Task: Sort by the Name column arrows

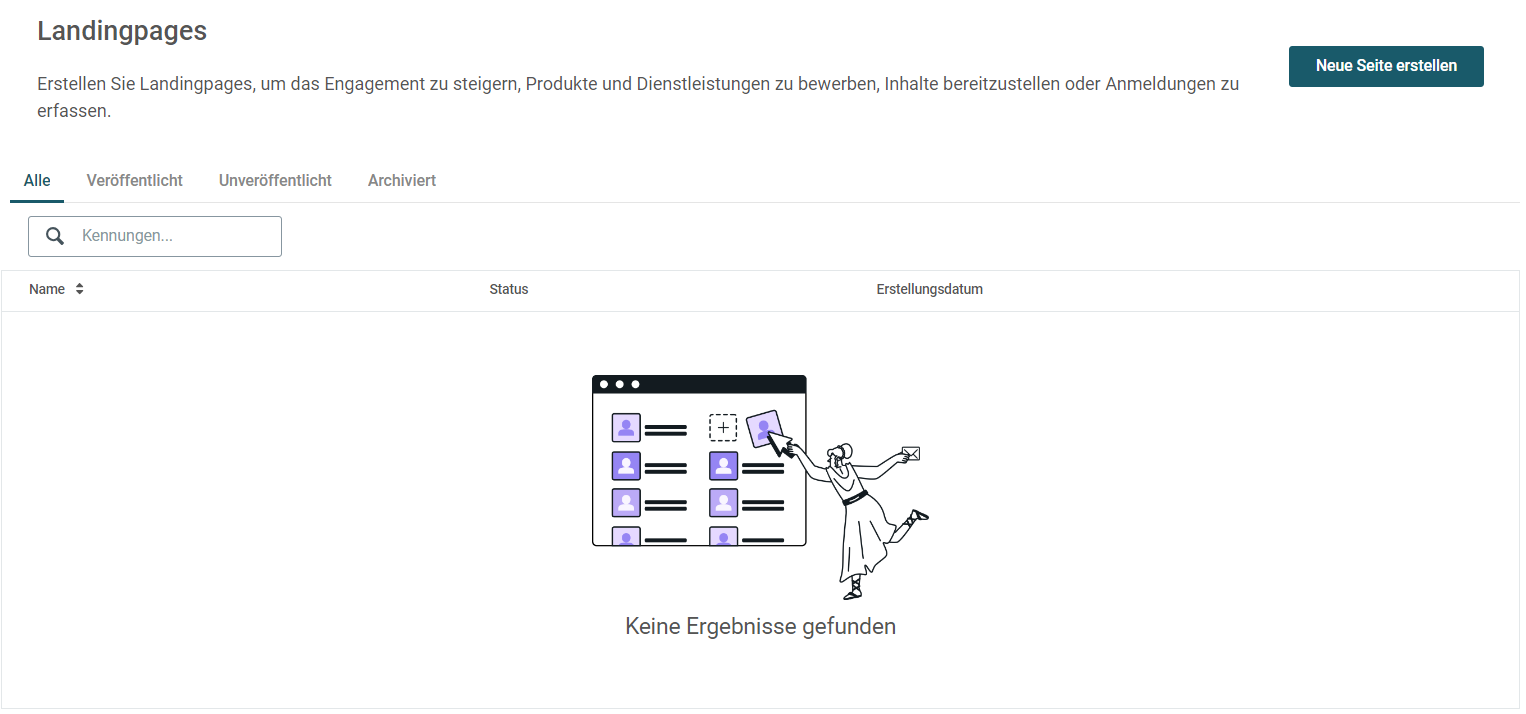Action: (79, 289)
